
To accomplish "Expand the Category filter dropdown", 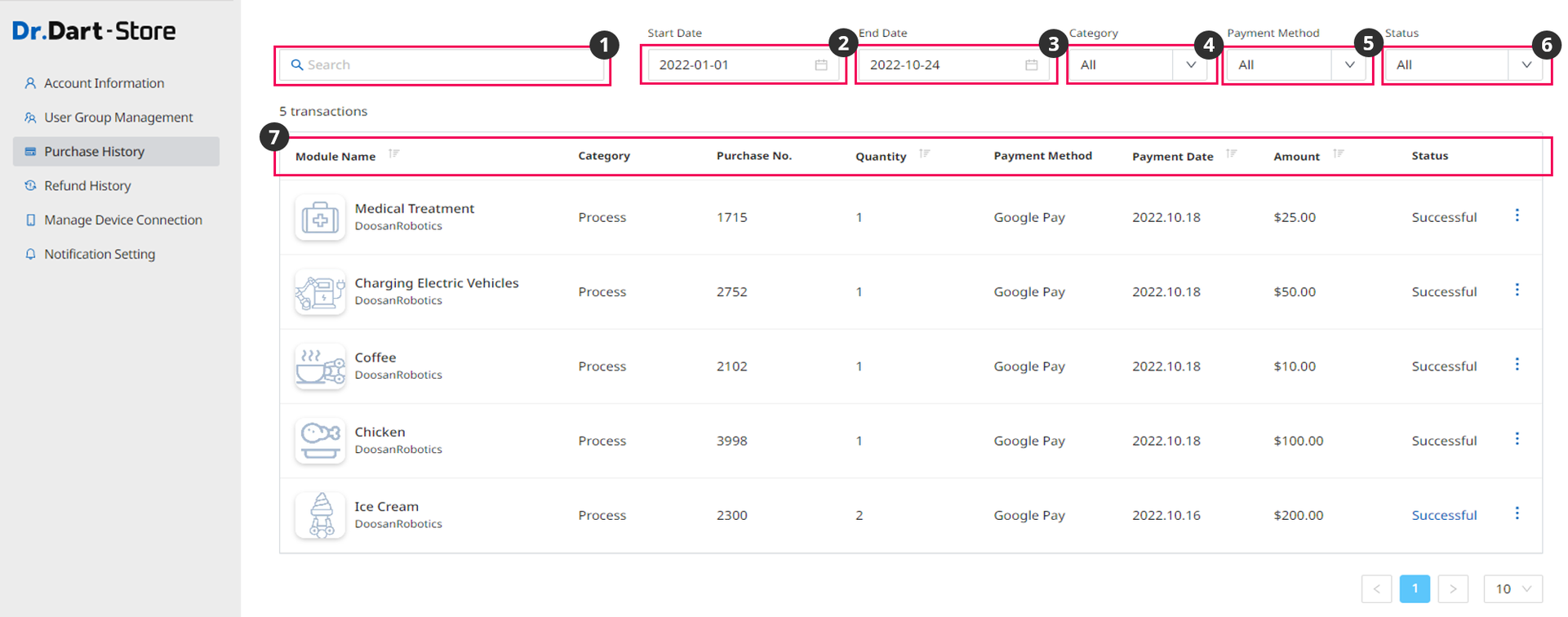I will [1191, 65].
